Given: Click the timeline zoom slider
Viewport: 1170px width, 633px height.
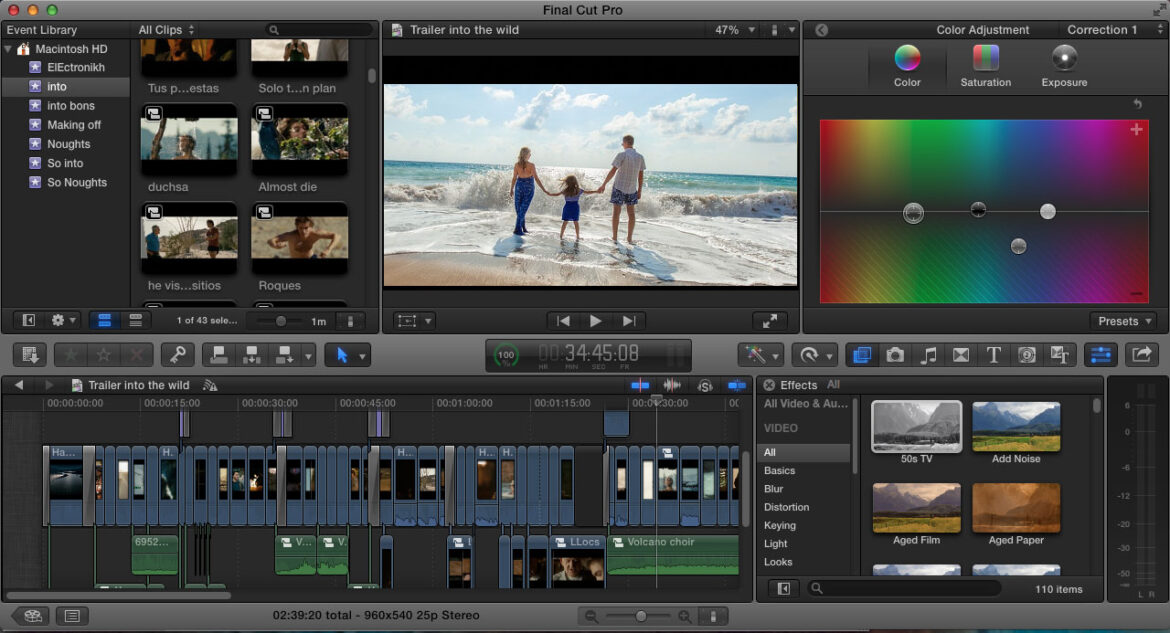Looking at the screenshot, I should (640, 616).
